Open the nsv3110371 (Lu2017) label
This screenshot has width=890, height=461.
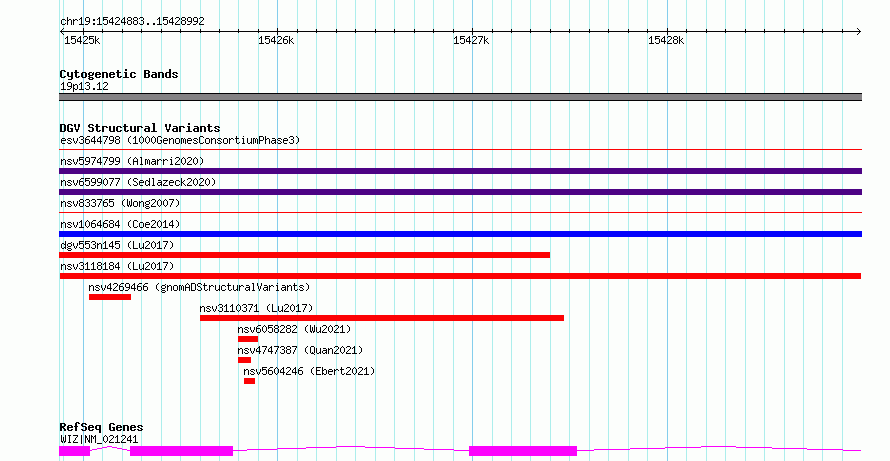coord(256,308)
